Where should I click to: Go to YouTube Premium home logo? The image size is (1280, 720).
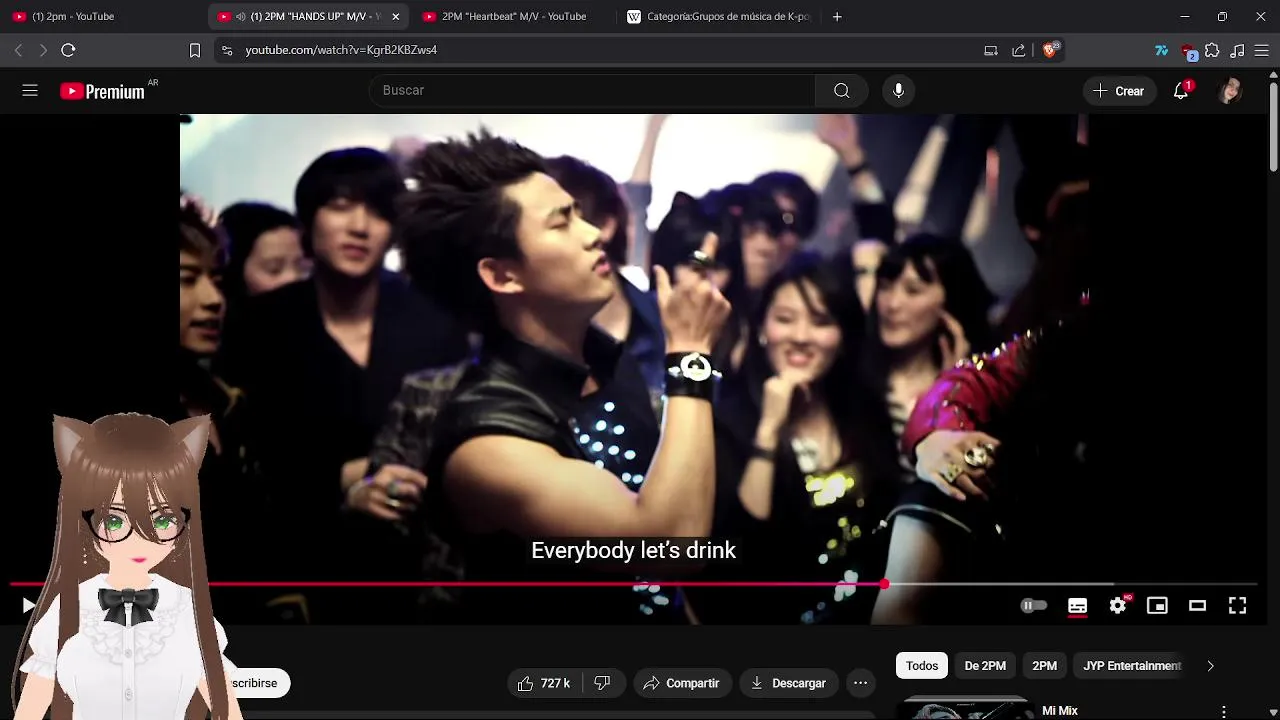pos(103,91)
